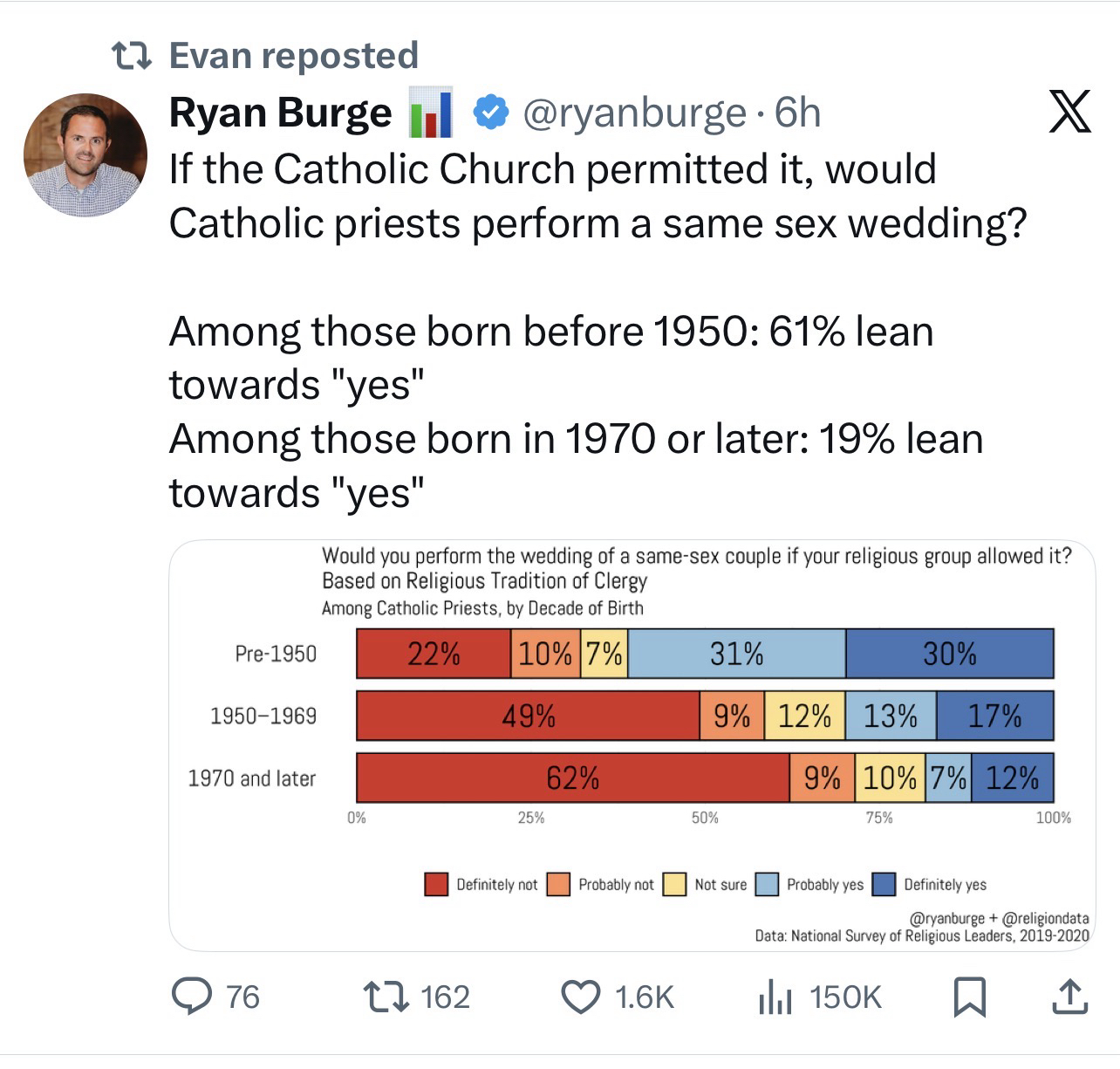Click the X logo icon
Image resolution: width=1120 pixels, height=1069 pixels.
(1069, 113)
